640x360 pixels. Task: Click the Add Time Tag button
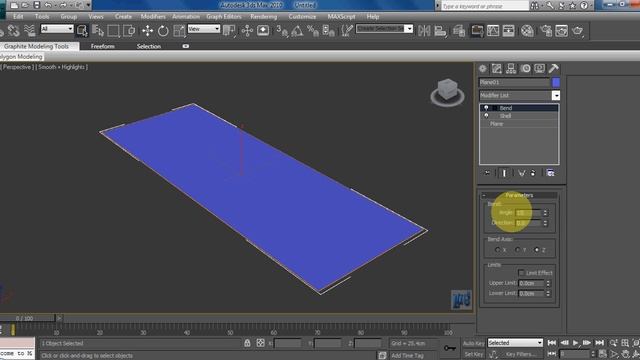(407, 356)
